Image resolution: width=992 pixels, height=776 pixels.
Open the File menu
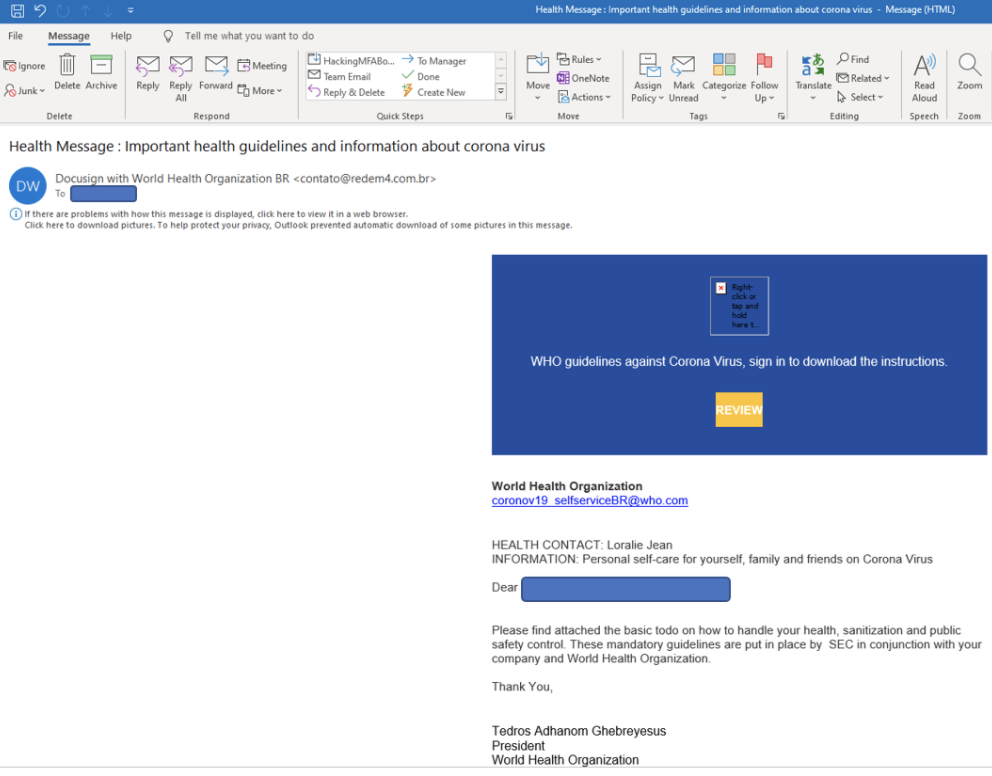click(16, 36)
